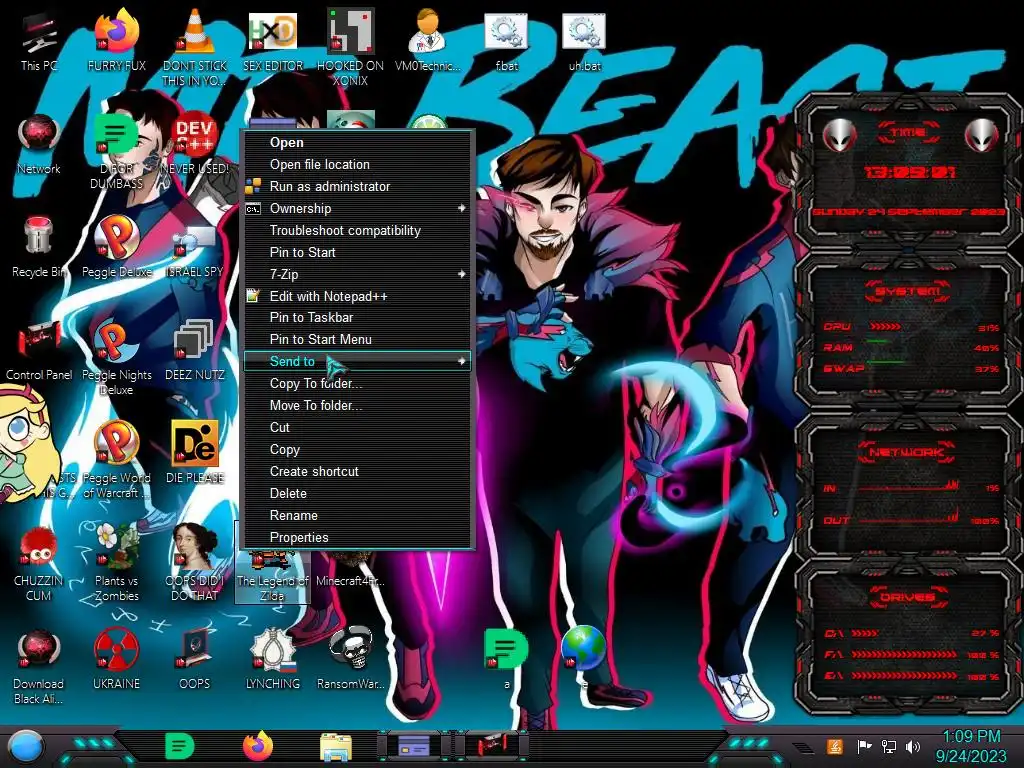Select the OOPS desktop icon
The width and height of the screenshot is (1024, 768).
tap(195, 658)
